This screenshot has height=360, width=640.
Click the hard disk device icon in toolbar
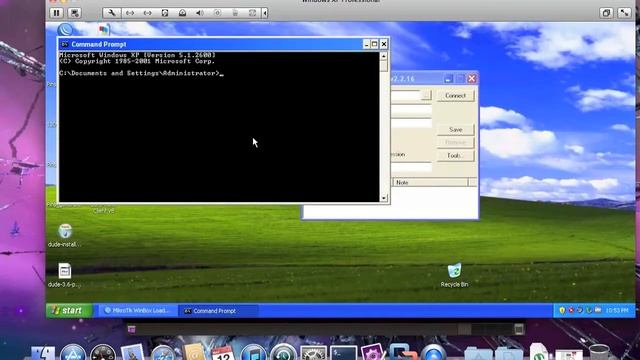[165, 13]
